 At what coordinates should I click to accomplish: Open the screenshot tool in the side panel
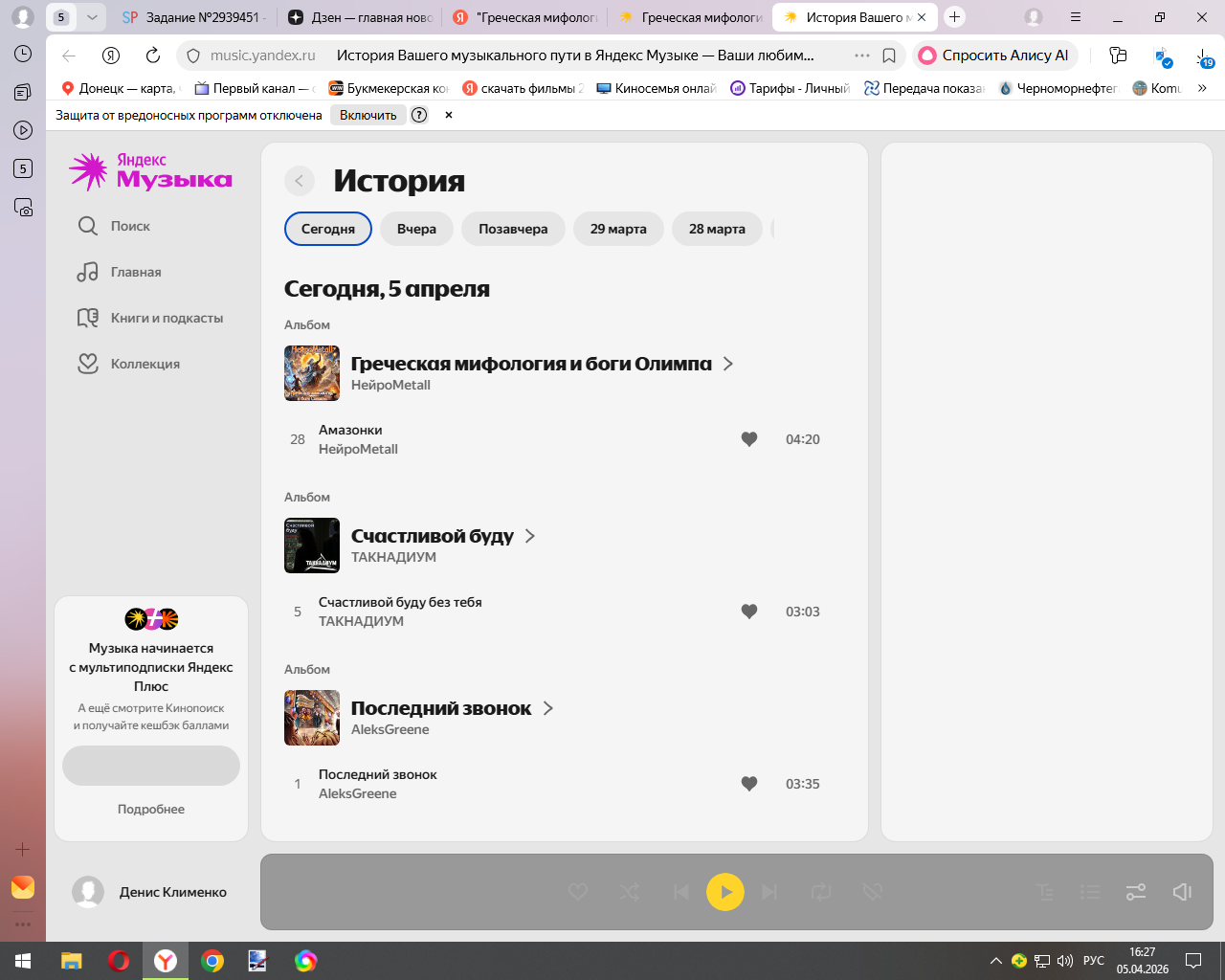tap(23, 207)
